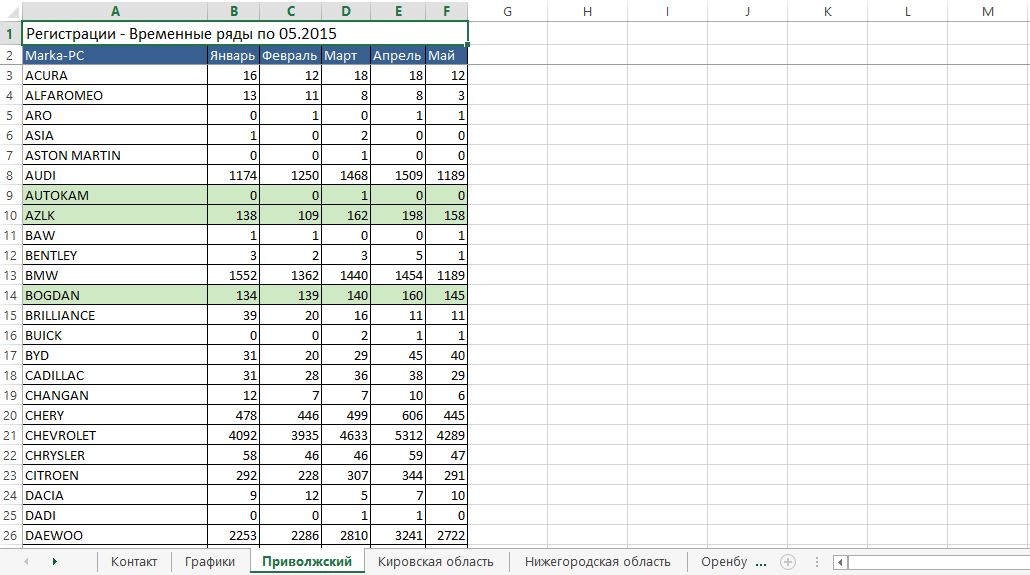Click CHEVROLET April value 5312
This screenshot has width=1030, height=575.
coord(398,435)
